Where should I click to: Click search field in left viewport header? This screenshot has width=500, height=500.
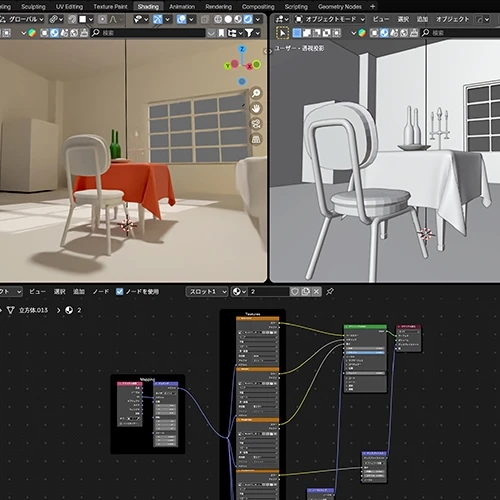148,33
